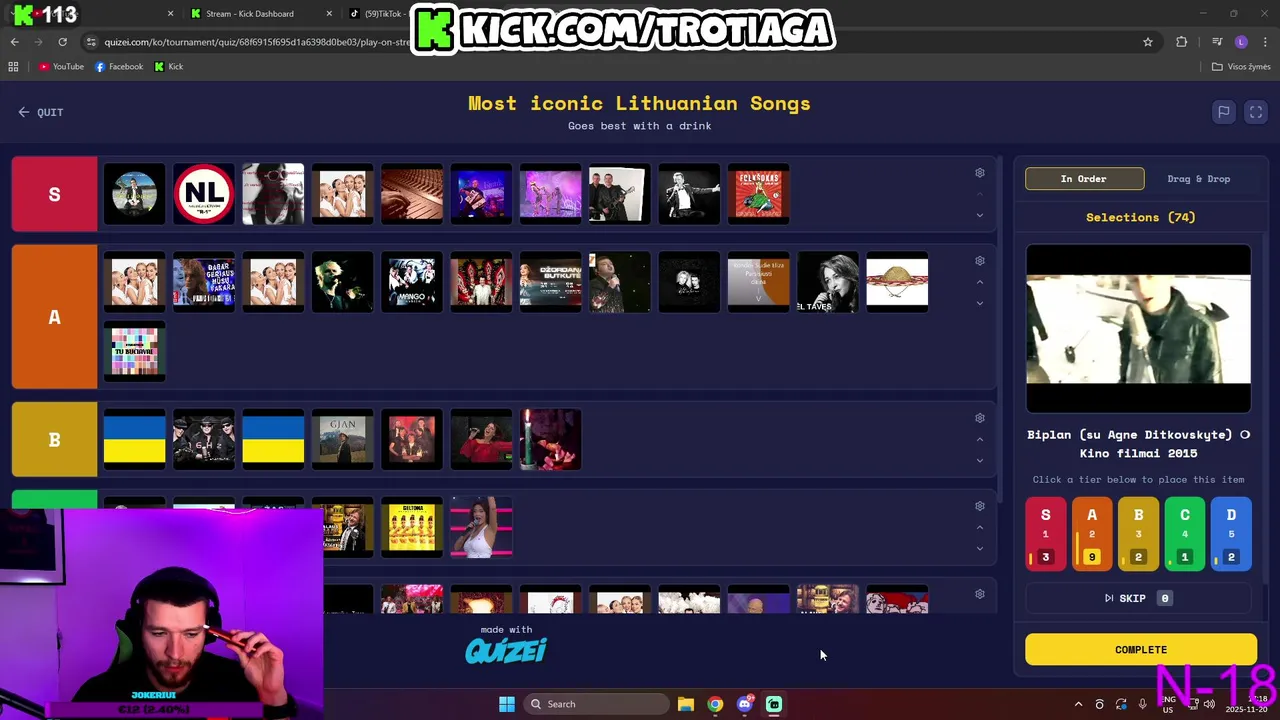Select the In Order mode
Screen dimensions: 1280x720
(1084, 179)
